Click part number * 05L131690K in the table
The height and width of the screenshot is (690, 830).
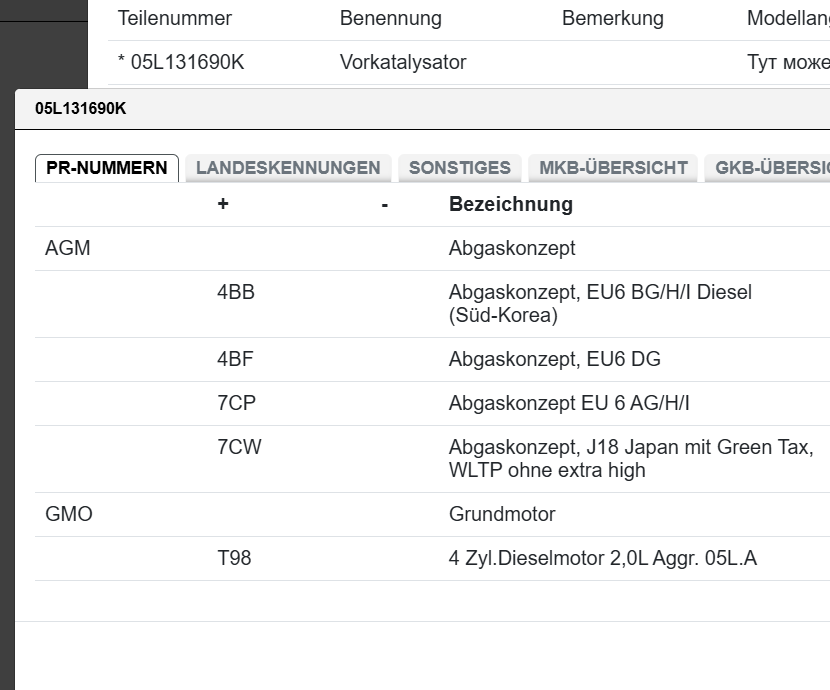181,62
